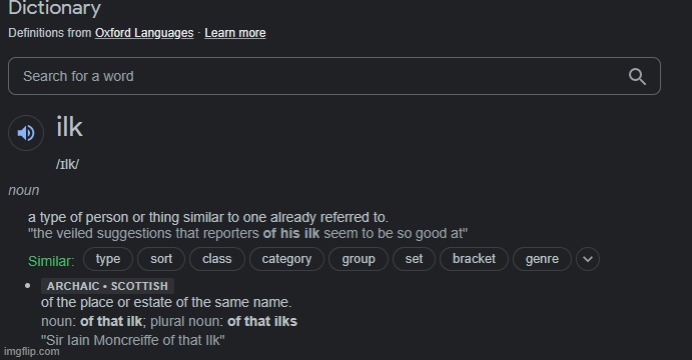Click the phonetic spelling /ɪlk/
The height and width of the screenshot is (360, 692).
(68, 164)
